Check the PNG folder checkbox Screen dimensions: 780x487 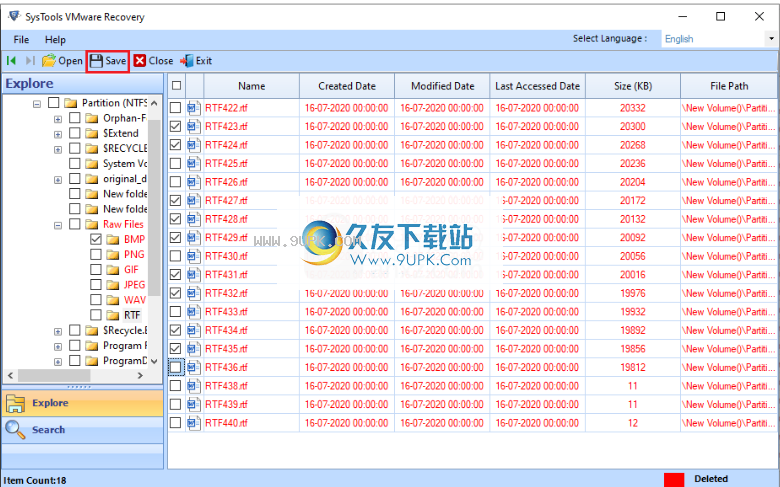pyautogui.click(x=96, y=255)
